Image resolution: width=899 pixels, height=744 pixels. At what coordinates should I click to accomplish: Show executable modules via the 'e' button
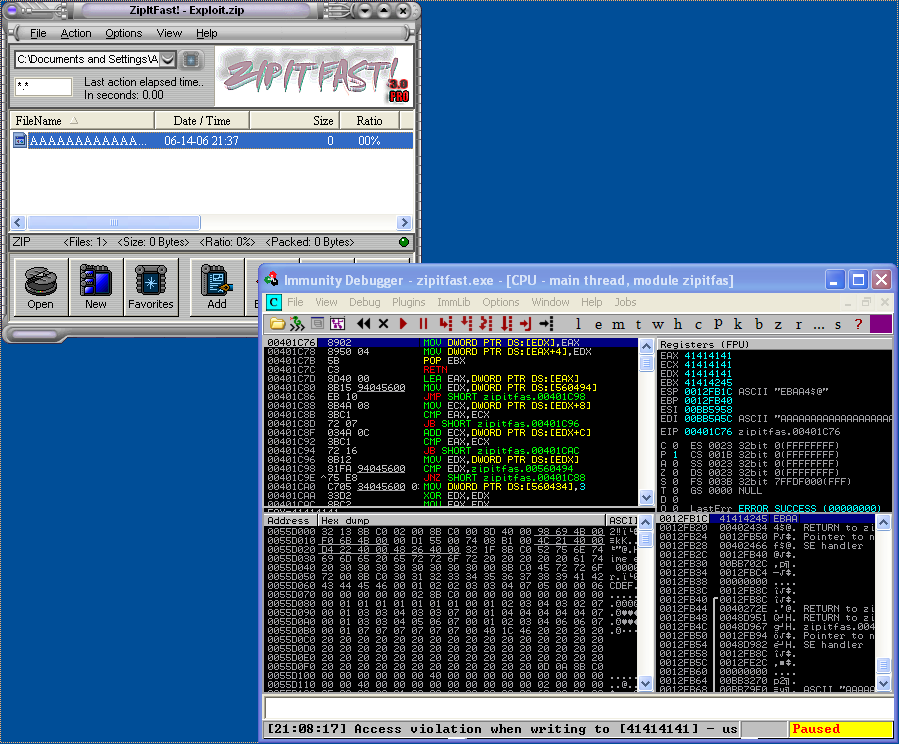598,324
